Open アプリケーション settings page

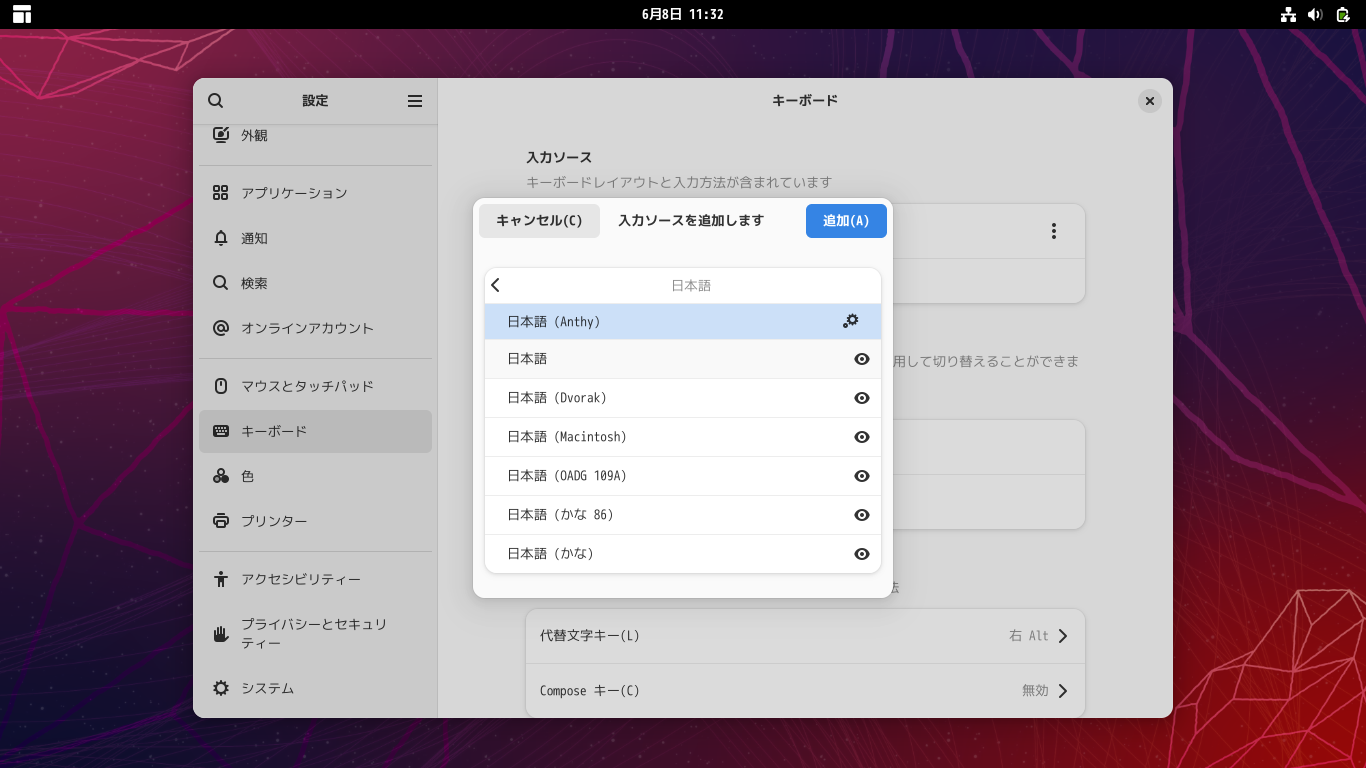[x=315, y=193]
